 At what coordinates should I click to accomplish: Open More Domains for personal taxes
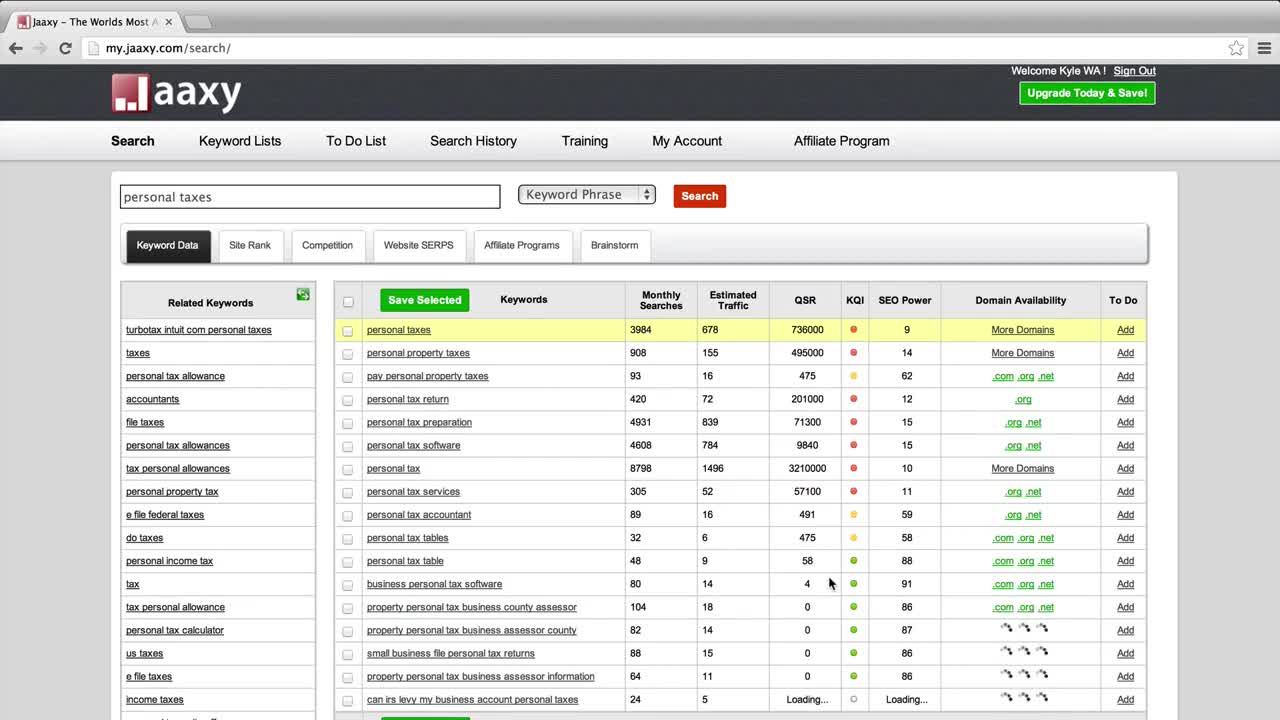coord(1023,330)
